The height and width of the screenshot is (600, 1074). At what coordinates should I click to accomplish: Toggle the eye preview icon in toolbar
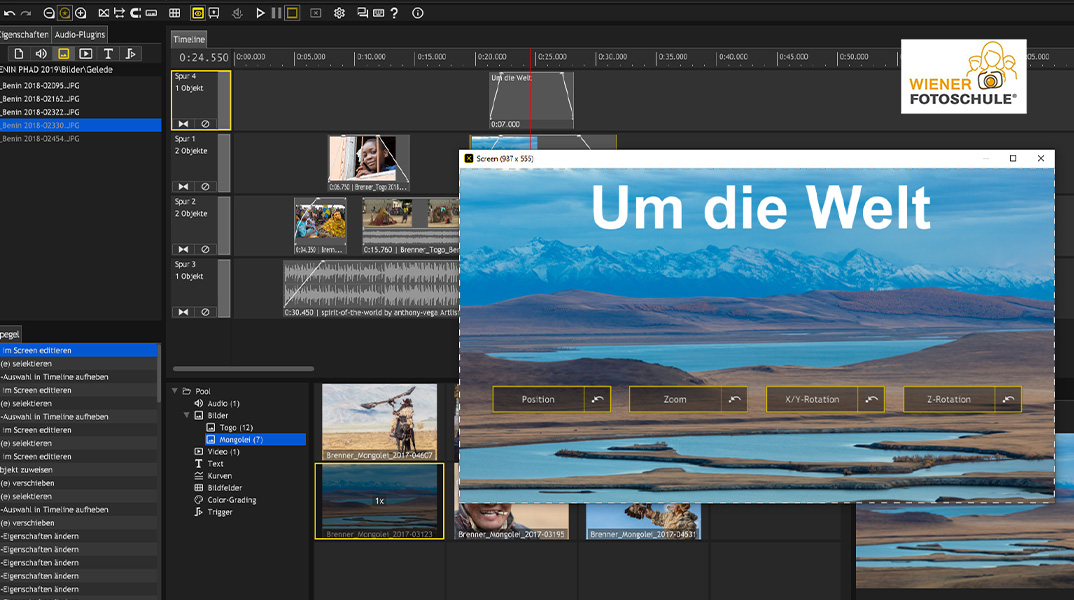coord(198,13)
